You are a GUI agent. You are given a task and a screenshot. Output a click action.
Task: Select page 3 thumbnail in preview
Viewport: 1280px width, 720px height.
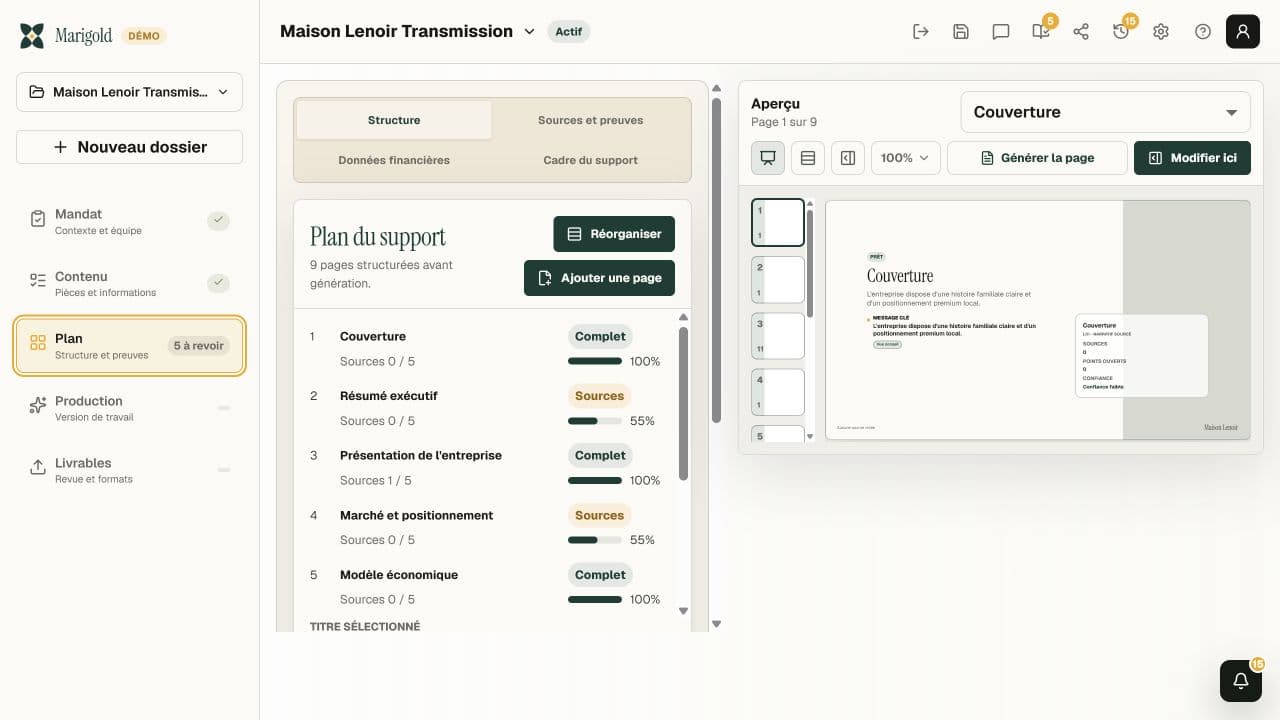pyautogui.click(x=778, y=336)
